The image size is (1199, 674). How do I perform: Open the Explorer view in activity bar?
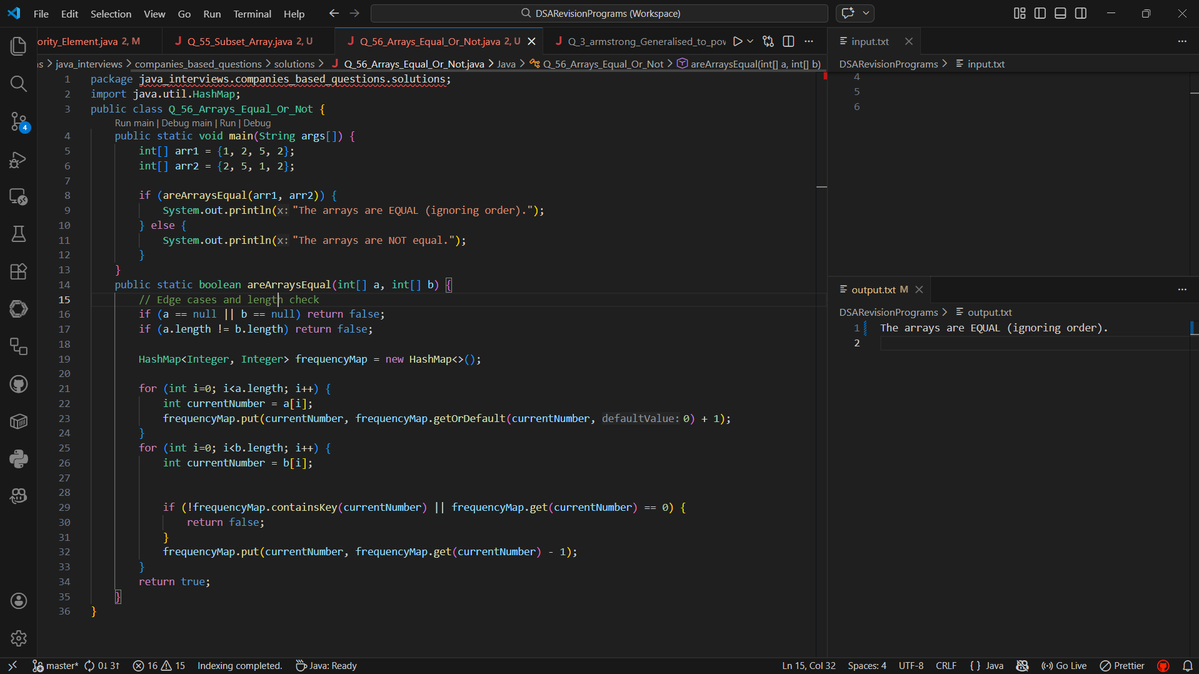click(18, 46)
